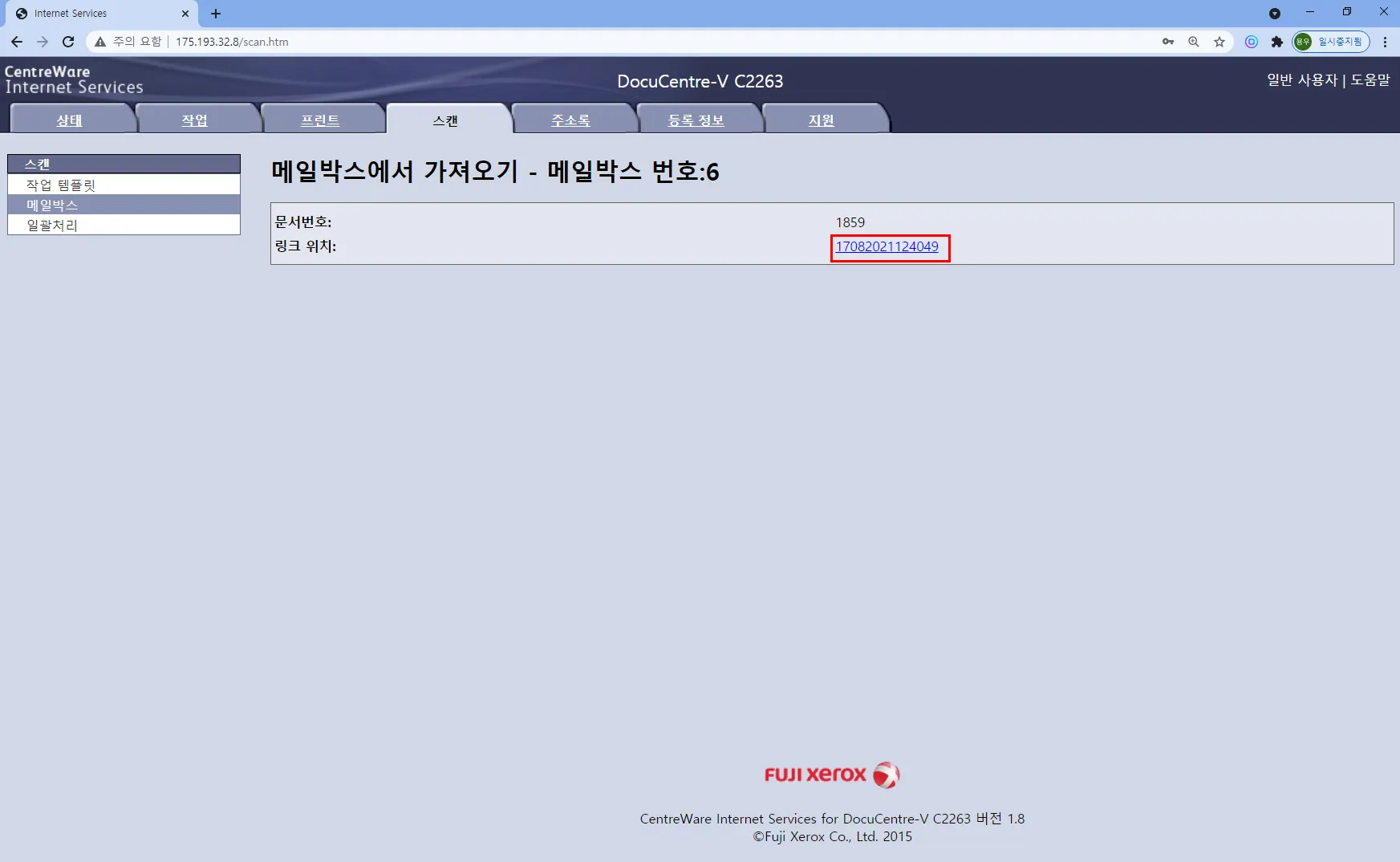Open the Extensions puzzle icon
This screenshot has width=1400, height=862.
coord(1277,42)
